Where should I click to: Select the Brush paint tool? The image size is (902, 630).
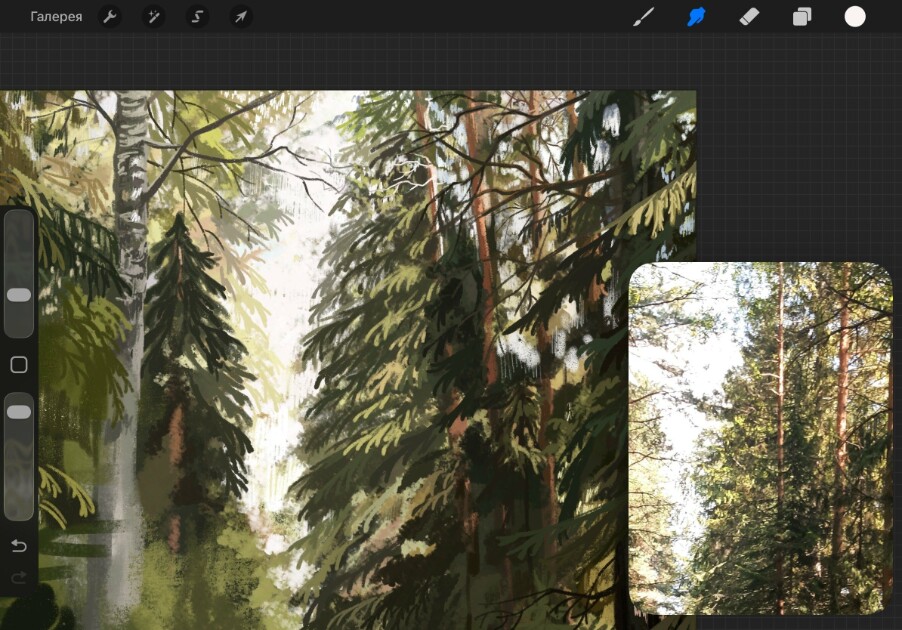(643, 17)
